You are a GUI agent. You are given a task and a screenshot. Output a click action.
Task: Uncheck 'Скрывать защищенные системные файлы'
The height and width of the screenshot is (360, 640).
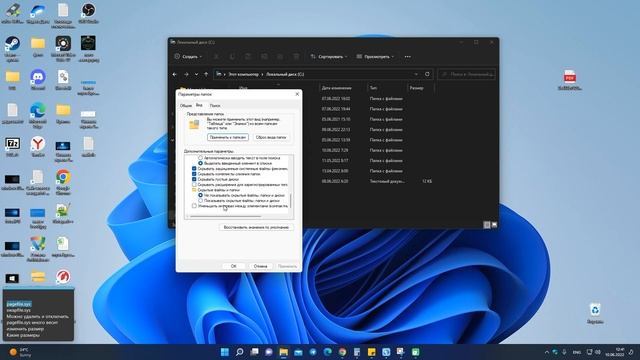[194, 168]
